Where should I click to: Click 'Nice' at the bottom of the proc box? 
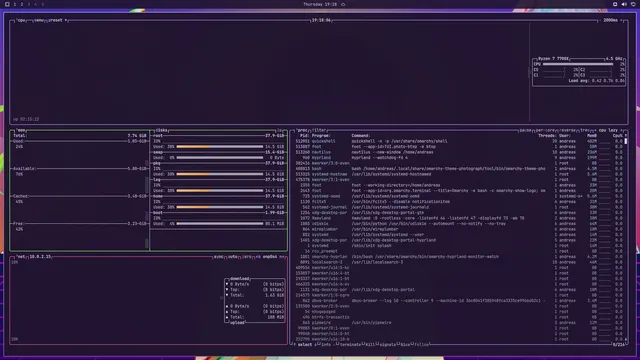[404, 345]
